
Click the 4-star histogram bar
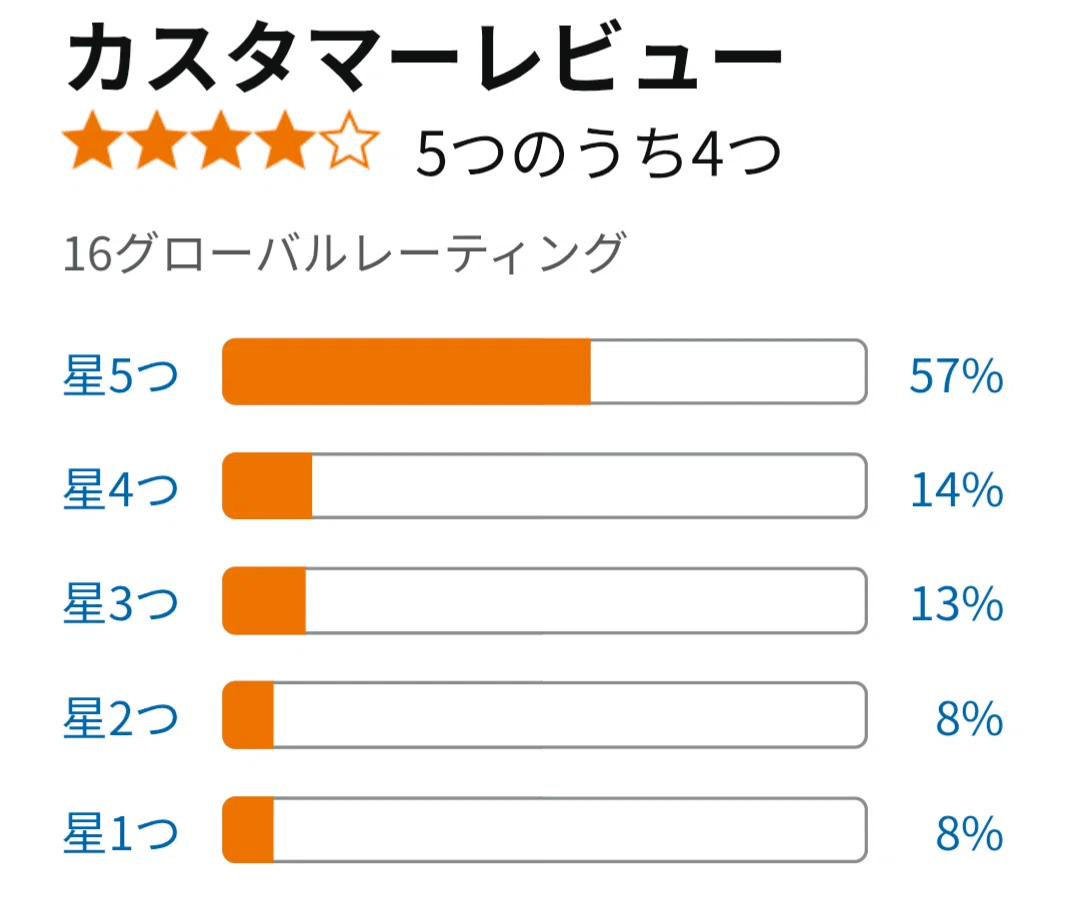coord(544,486)
